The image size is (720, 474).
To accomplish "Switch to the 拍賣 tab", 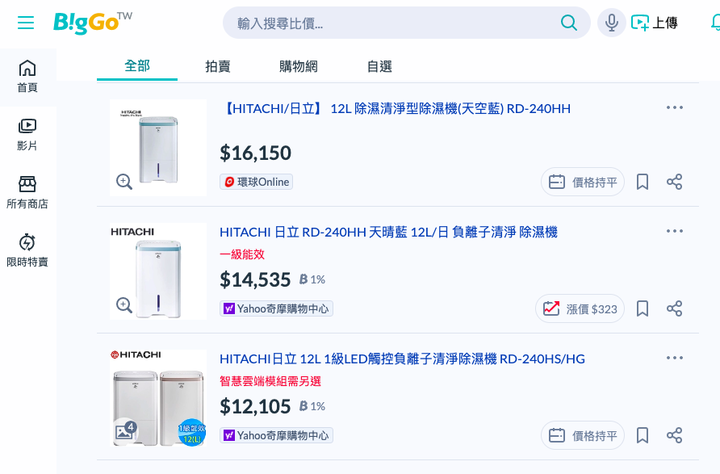I will (x=218, y=66).
